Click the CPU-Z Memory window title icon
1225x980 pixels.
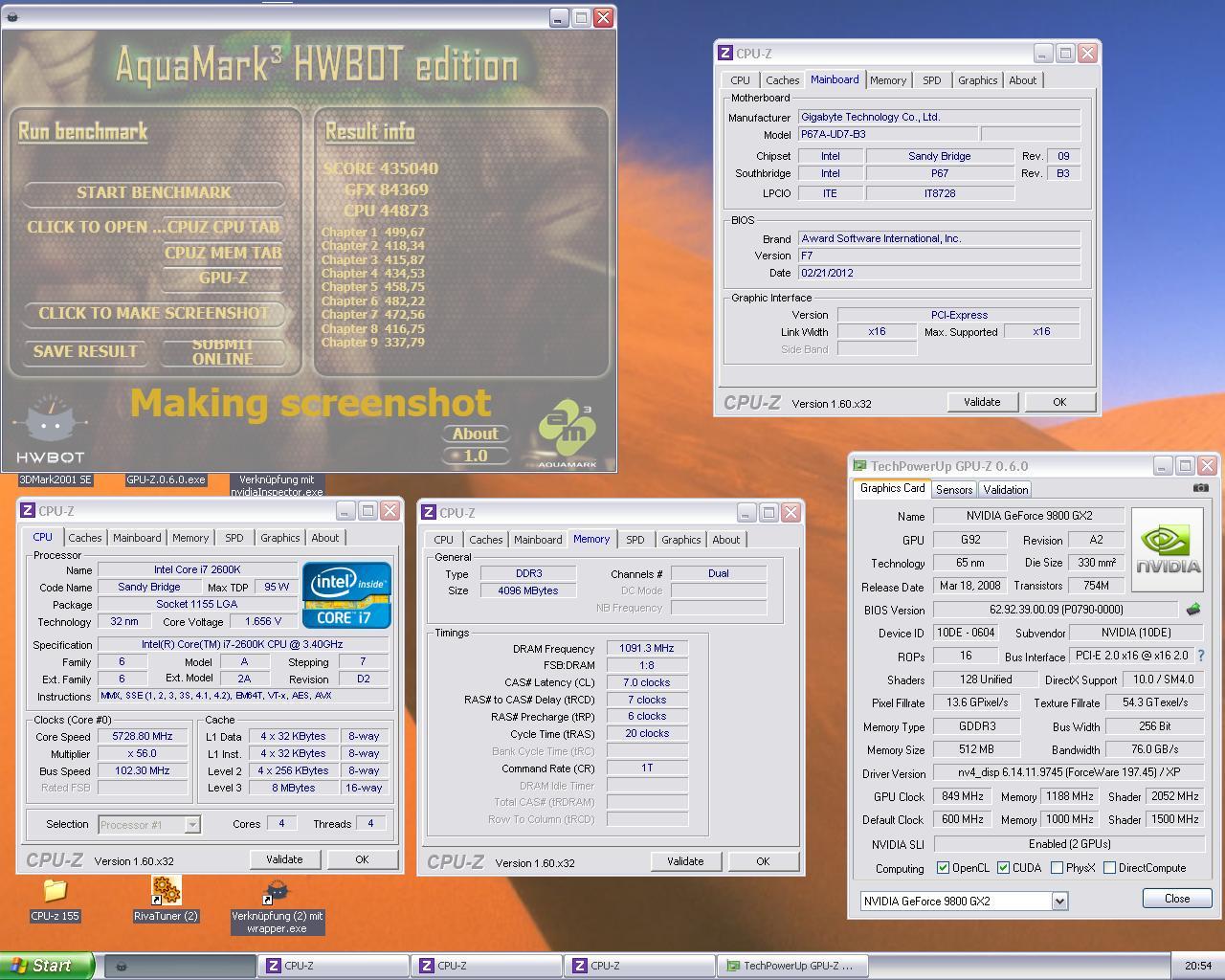tap(429, 513)
